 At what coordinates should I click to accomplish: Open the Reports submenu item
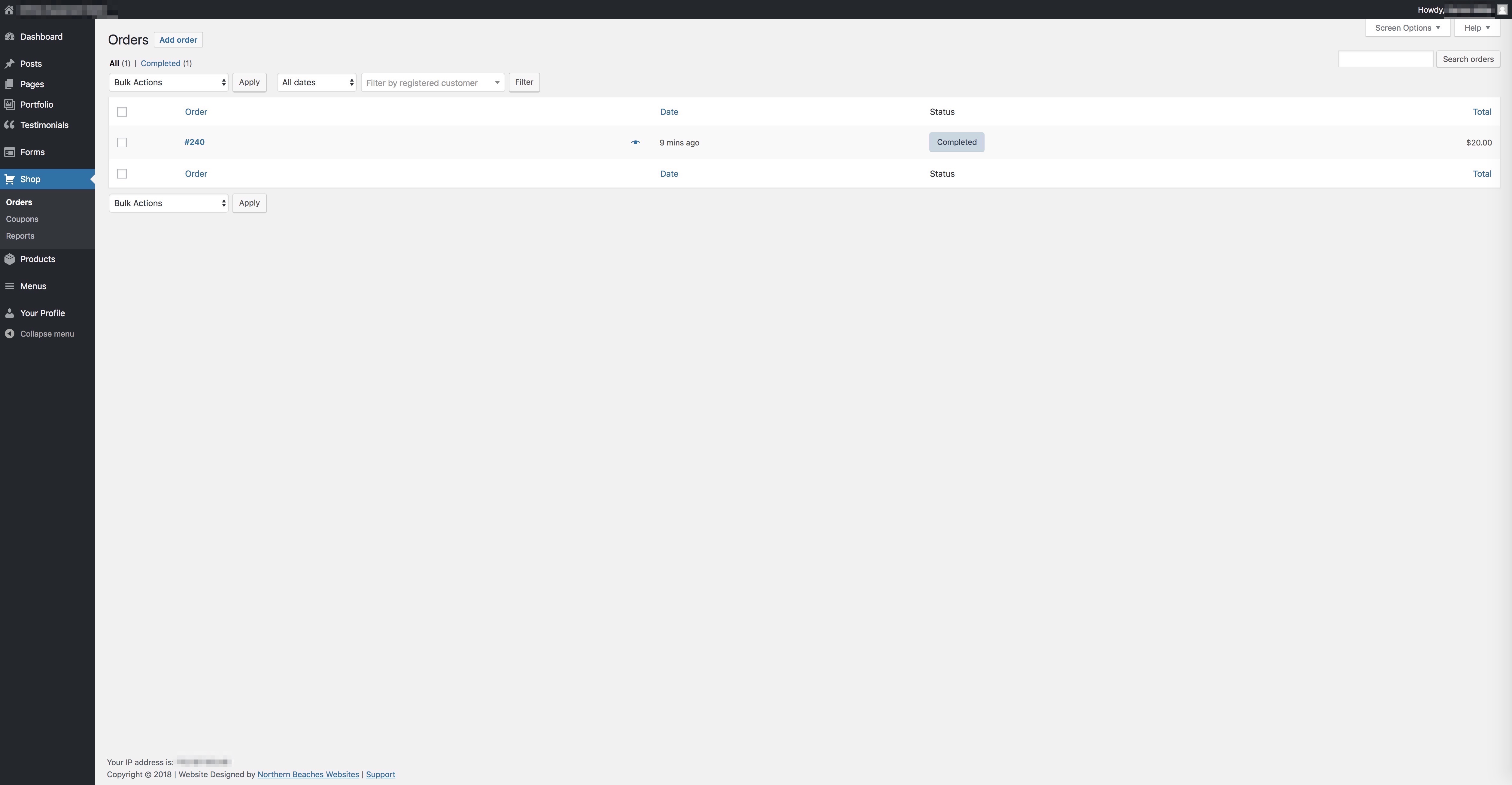[x=20, y=236]
